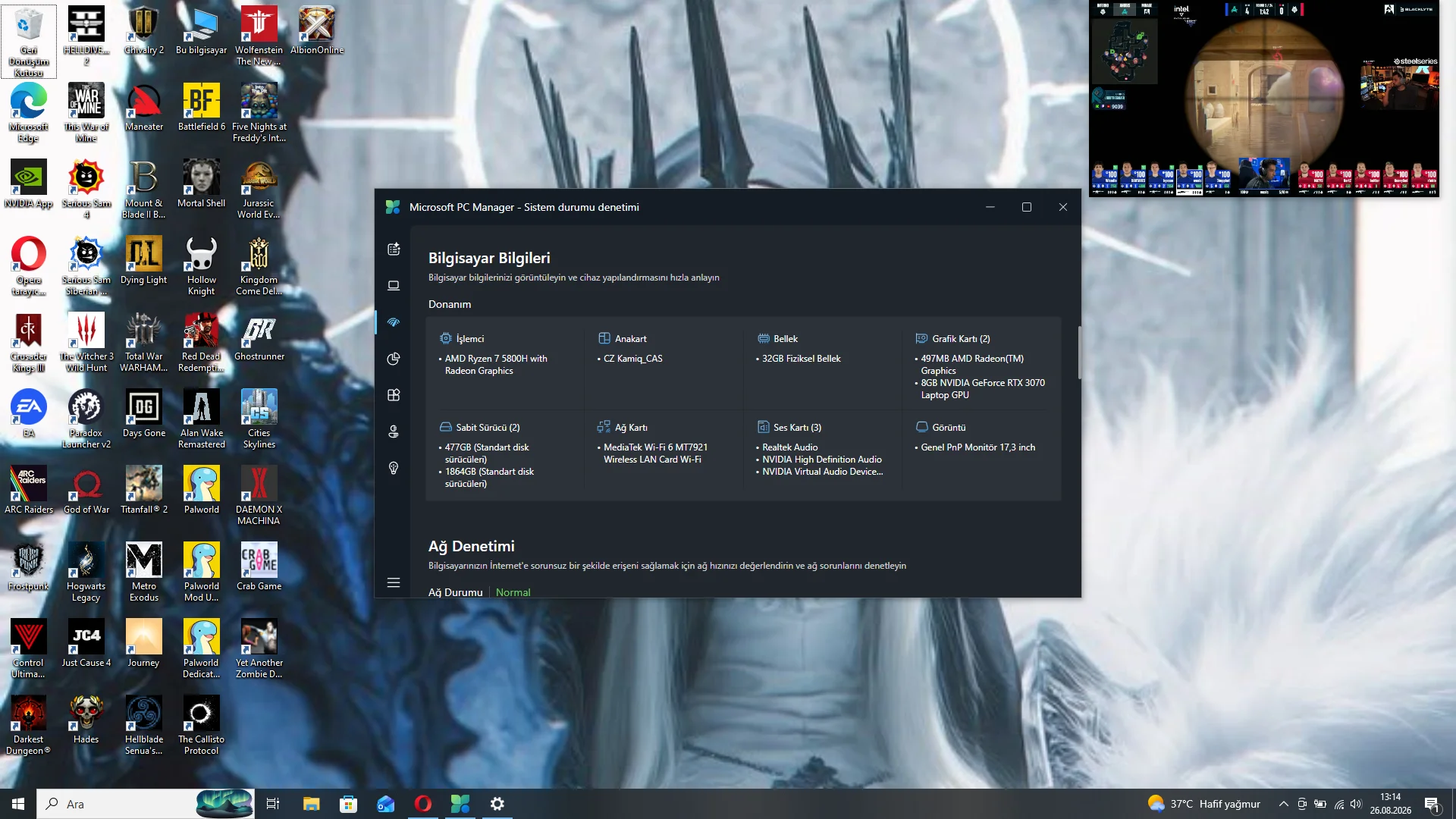
Task: Launch Ghostrunner desktop shortcut
Action: 259,337
